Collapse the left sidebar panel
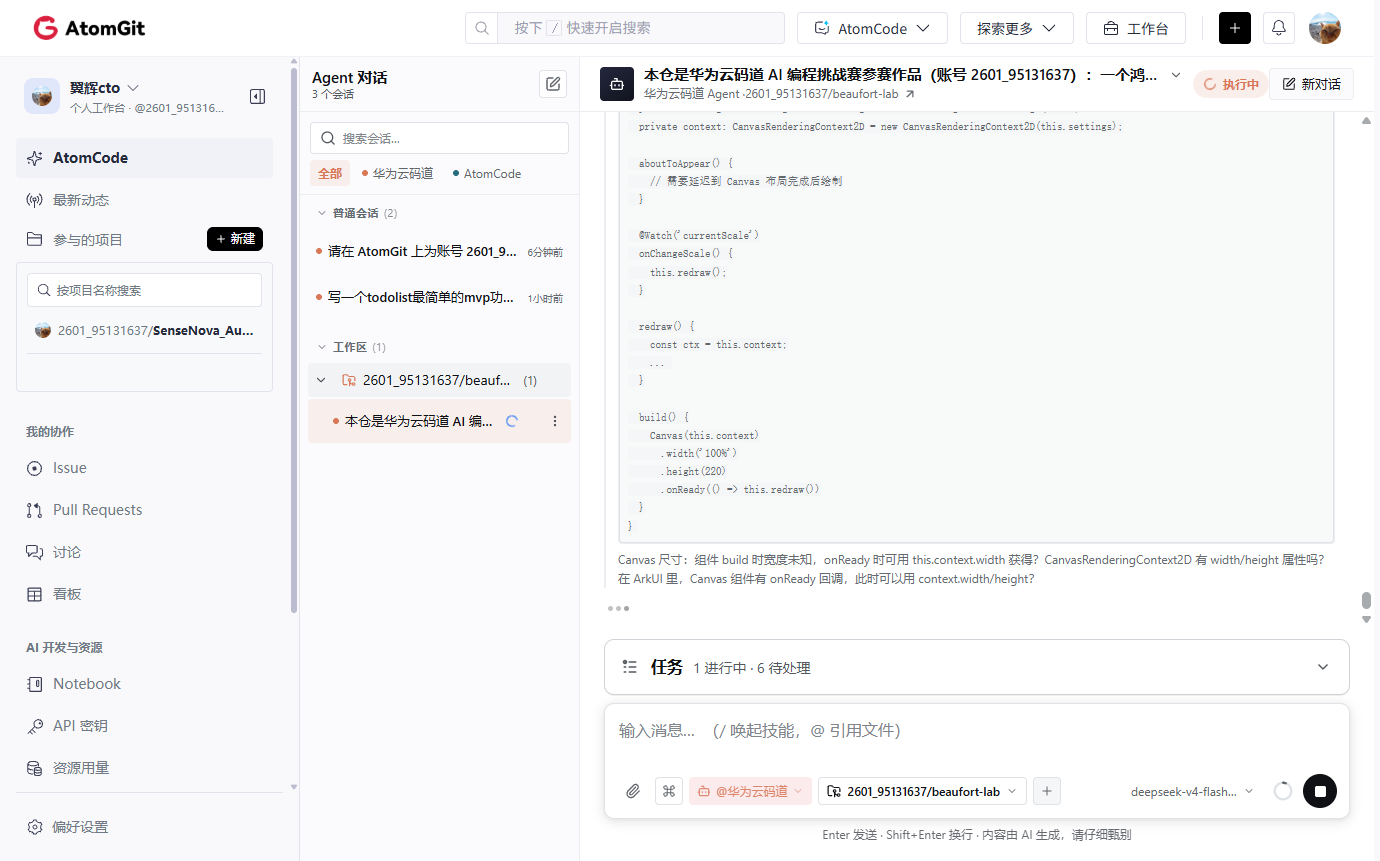The height and width of the screenshot is (861, 1380). click(257, 96)
